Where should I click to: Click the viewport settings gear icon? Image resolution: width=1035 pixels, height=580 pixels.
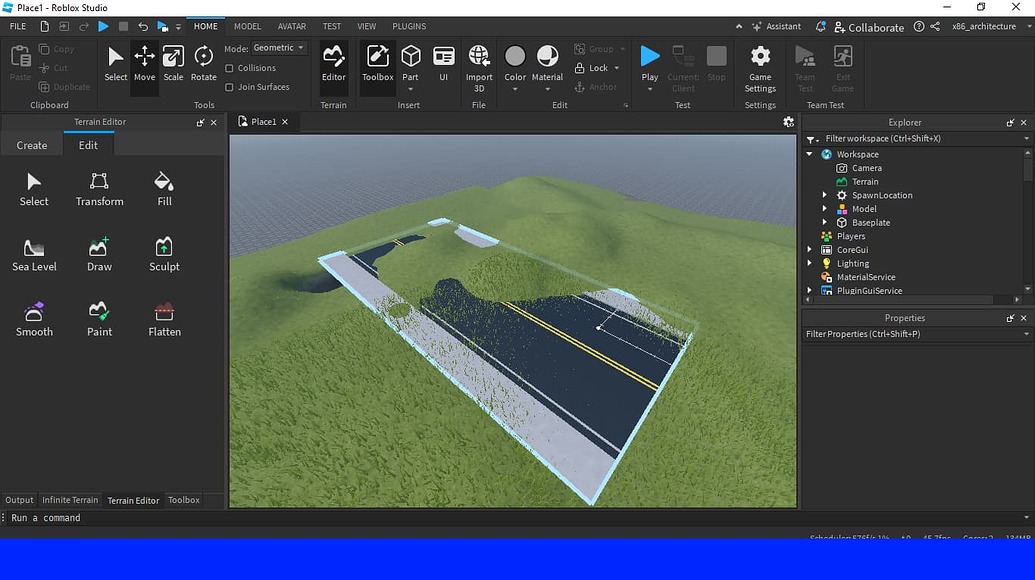tap(788, 122)
